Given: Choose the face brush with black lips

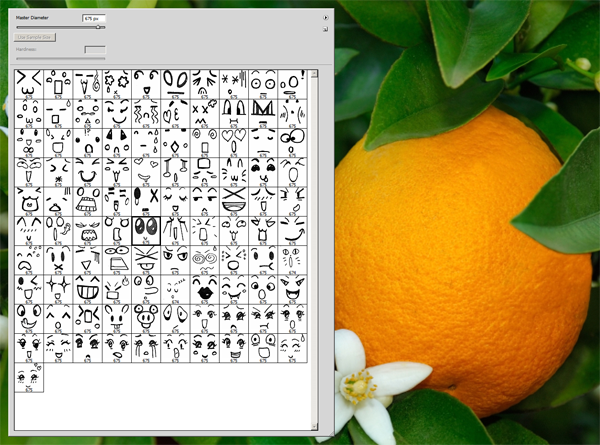Looking at the screenshot, I should click(x=204, y=289).
